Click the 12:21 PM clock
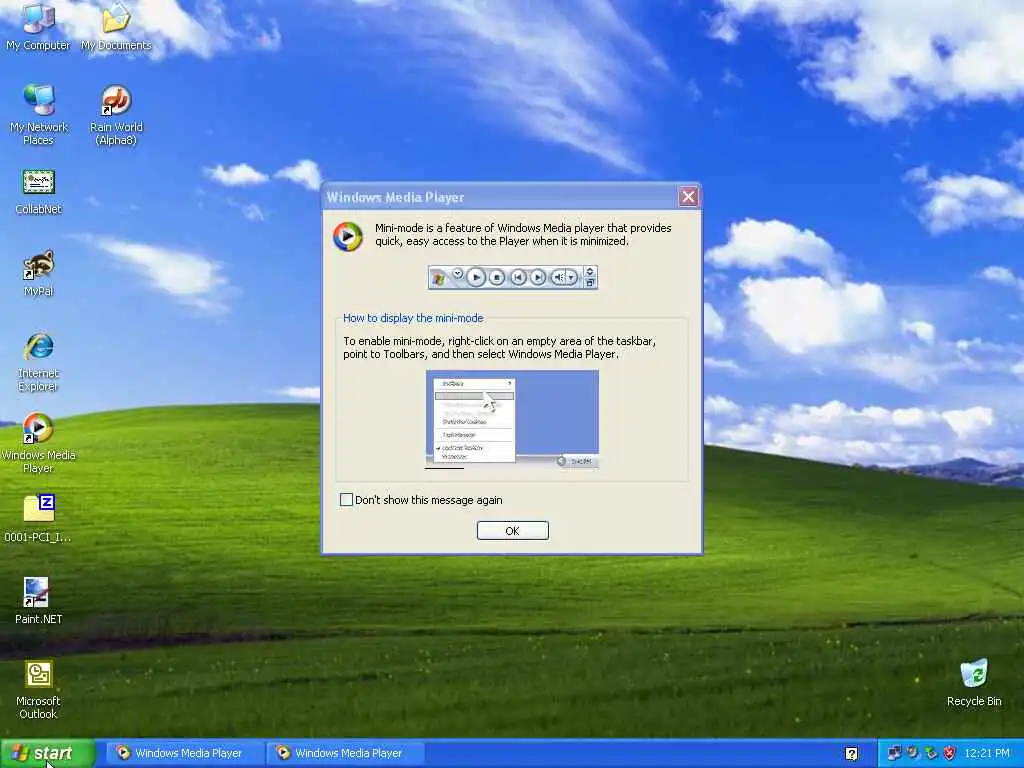1024x768 pixels. click(987, 753)
